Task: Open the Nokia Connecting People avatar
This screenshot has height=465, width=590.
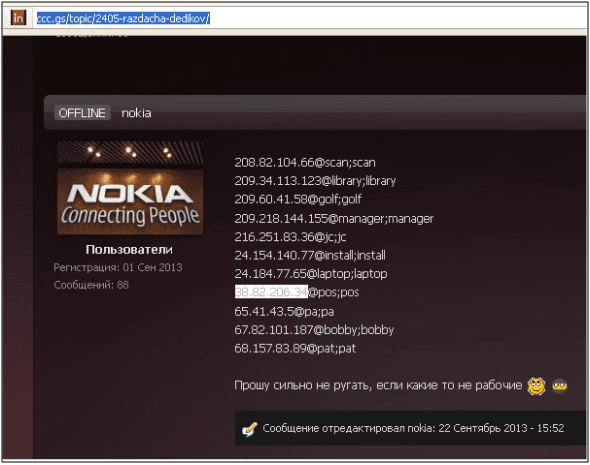Action: coord(130,188)
